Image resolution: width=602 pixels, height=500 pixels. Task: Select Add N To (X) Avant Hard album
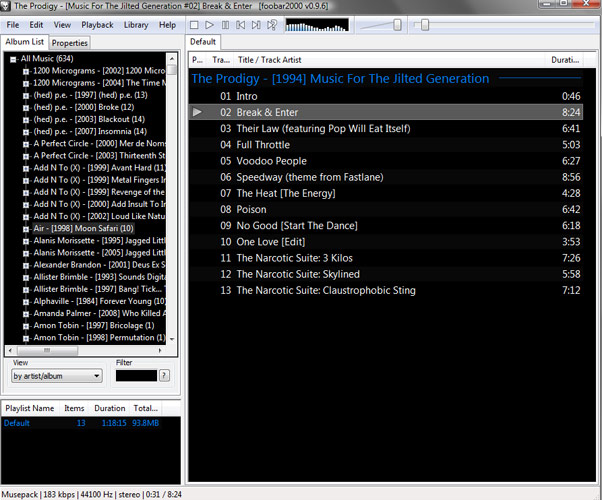(100, 168)
